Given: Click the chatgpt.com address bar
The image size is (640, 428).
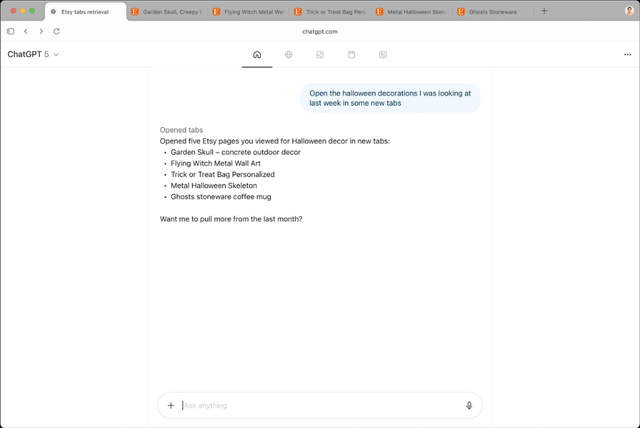Looking at the screenshot, I should [x=320, y=31].
